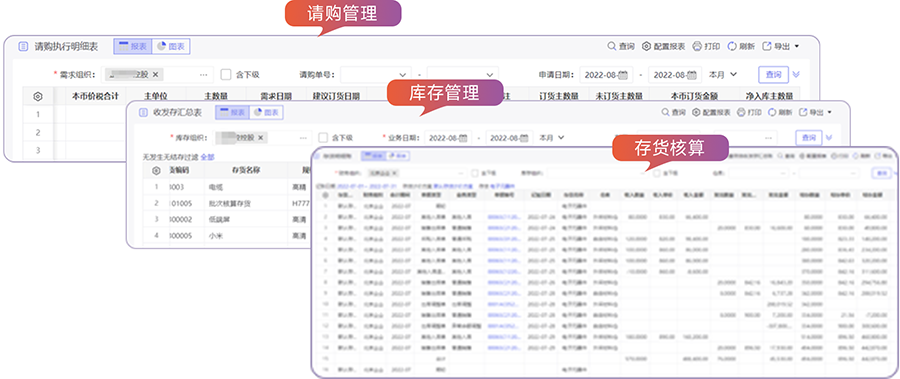Switch 存货核算 window to 报表 view
The width and height of the screenshot is (900, 379).
[373, 156]
